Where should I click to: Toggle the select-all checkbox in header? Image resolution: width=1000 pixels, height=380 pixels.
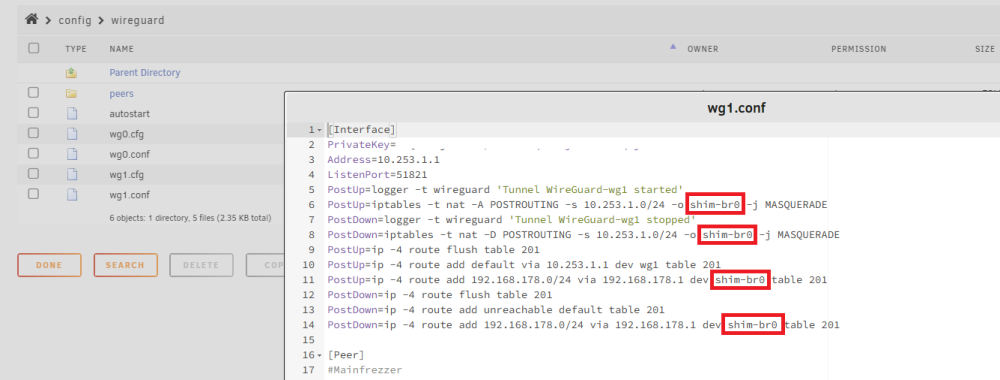point(34,48)
